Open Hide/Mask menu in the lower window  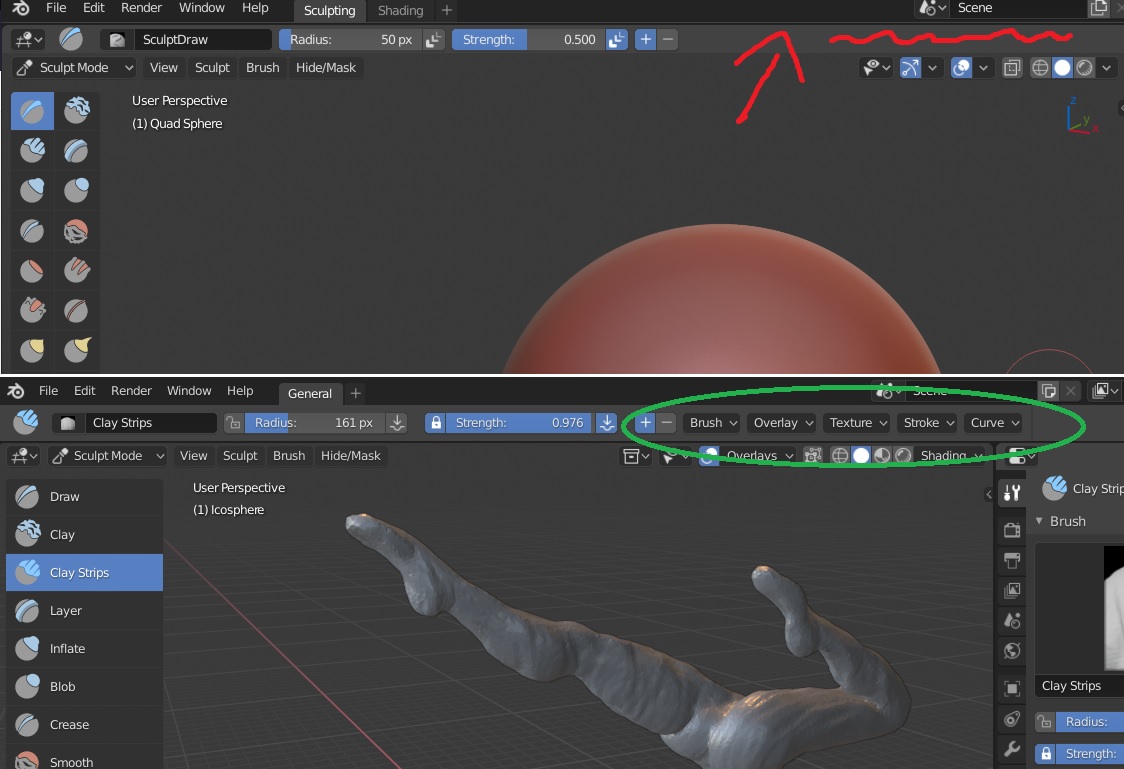click(351, 456)
